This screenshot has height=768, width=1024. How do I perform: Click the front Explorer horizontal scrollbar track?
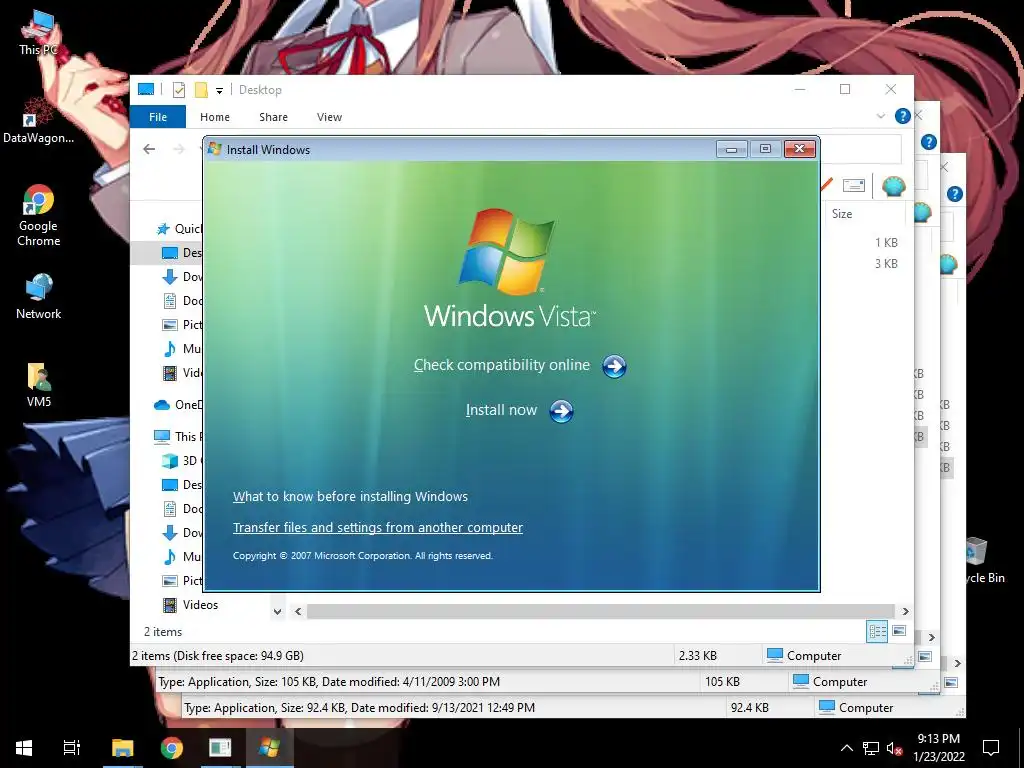point(601,612)
